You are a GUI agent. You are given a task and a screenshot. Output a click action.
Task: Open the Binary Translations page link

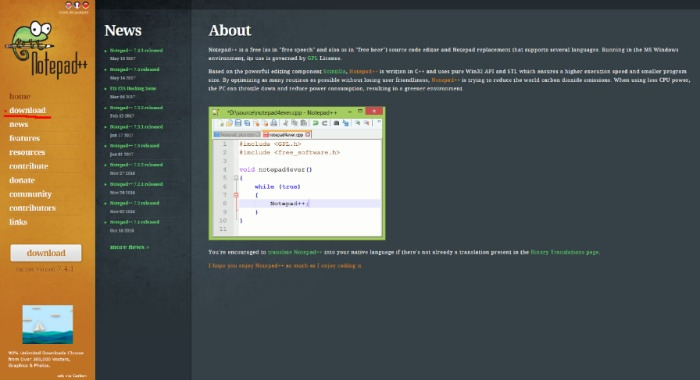tap(565, 252)
